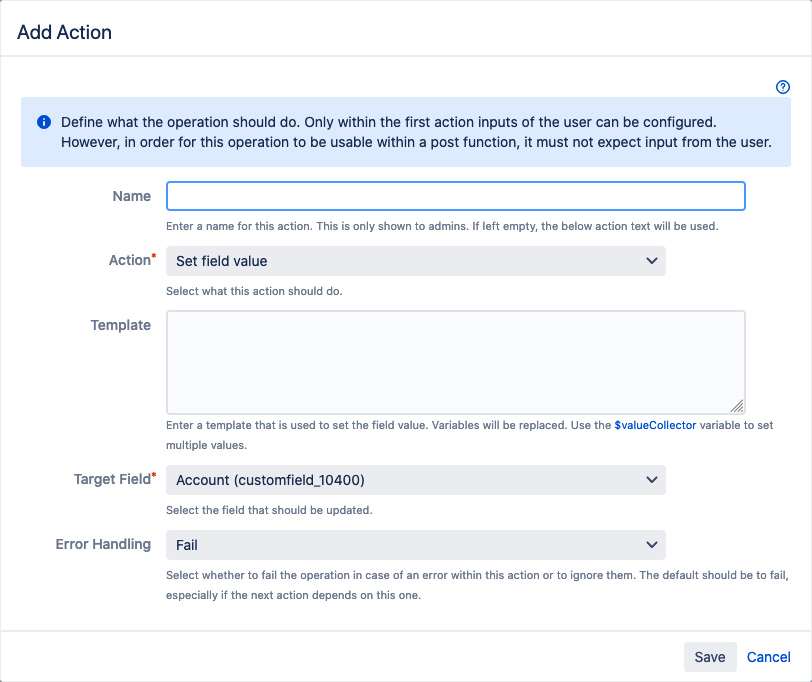Open the $valueCollector variable link
The image size is (812, 682).
655,425
